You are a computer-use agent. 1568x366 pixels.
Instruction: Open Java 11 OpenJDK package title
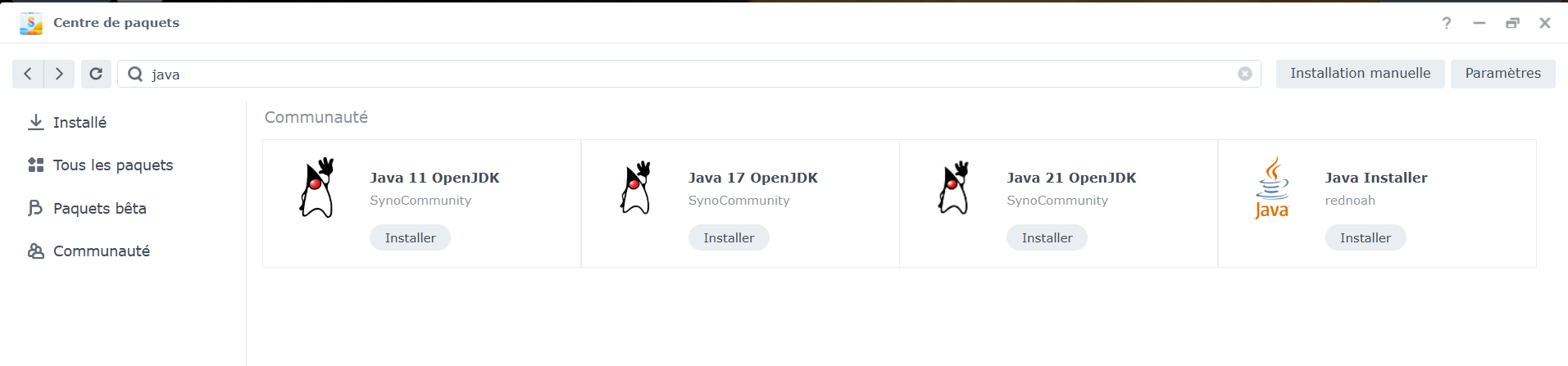[x=434, y=178]
